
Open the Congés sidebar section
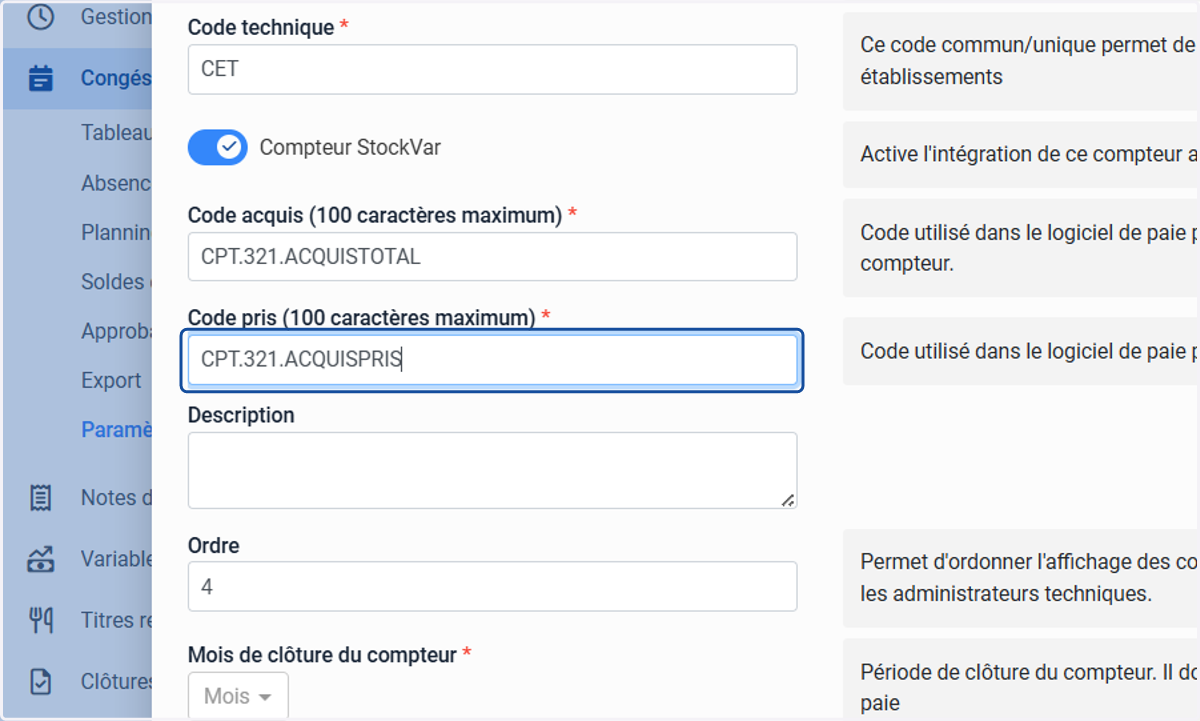pos(76,78)
